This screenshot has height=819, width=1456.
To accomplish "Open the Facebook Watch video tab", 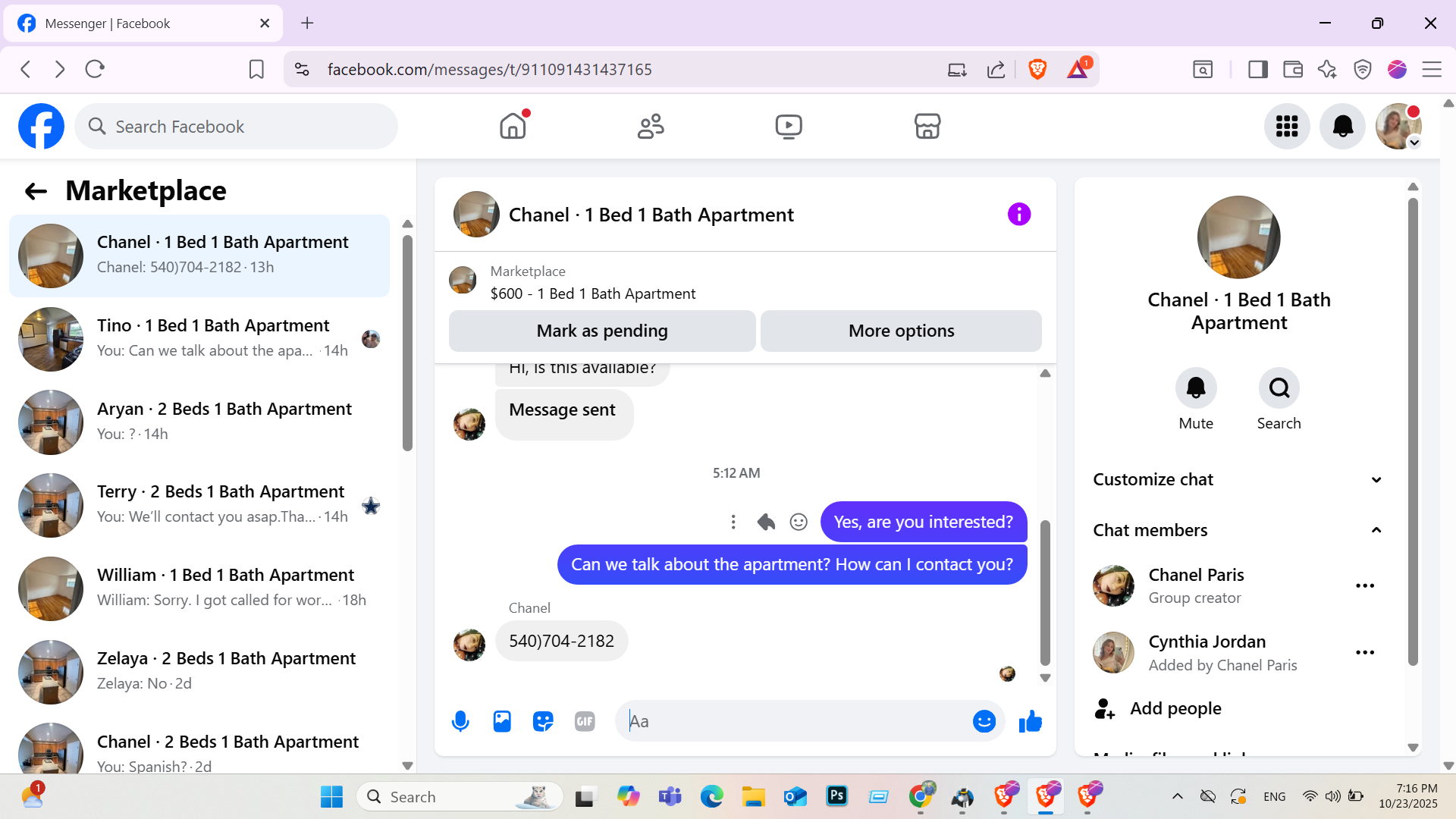I will [789, 127].
